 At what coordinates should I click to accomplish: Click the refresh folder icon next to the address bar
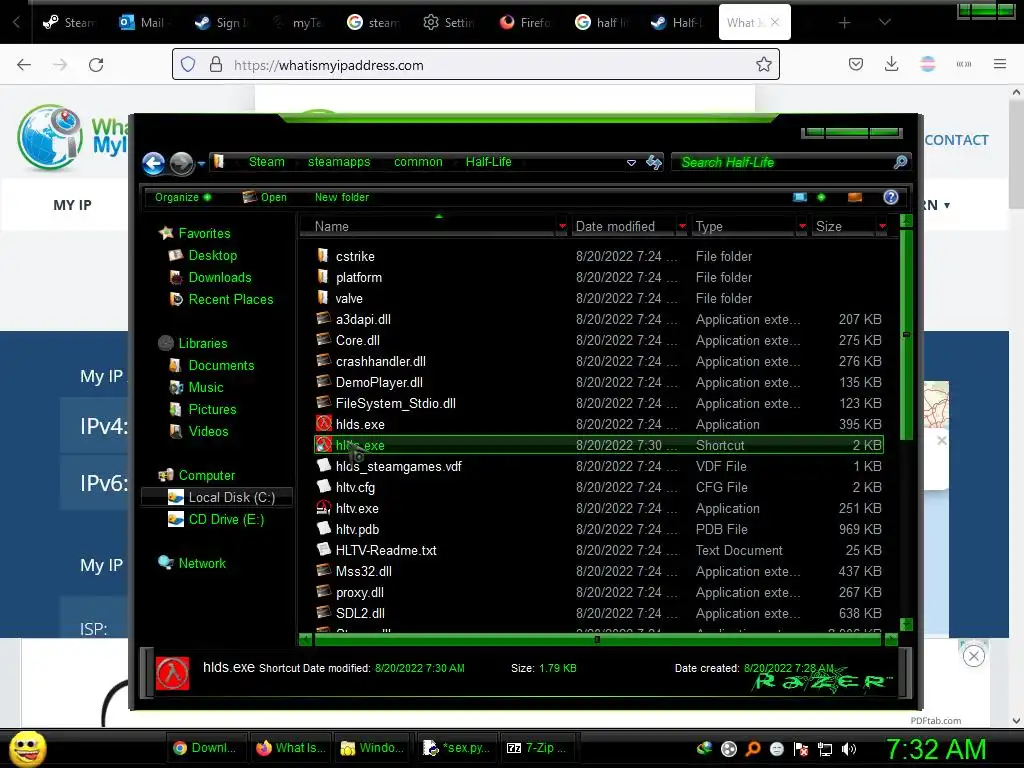(654, 162)
